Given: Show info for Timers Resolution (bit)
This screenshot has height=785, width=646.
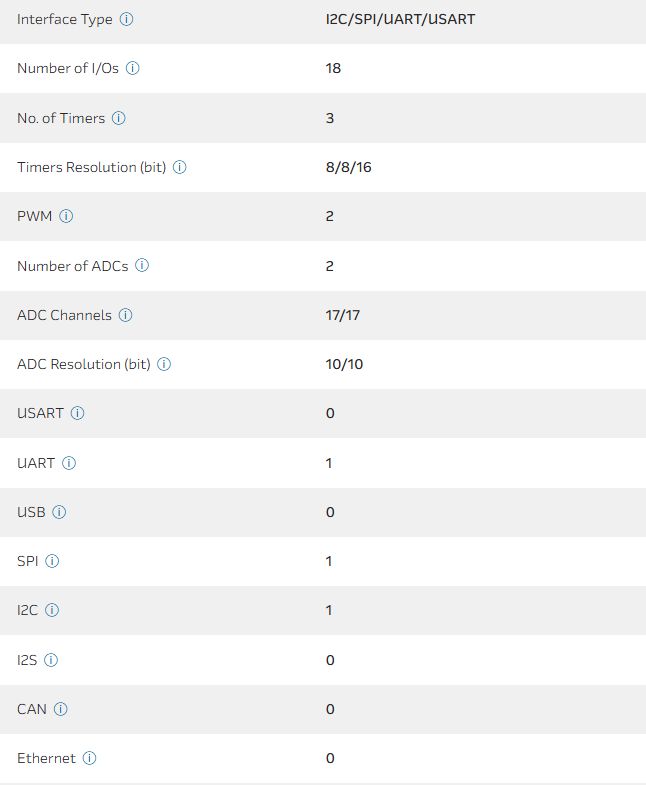Looking at the screenshot, I should coord(180,167).
